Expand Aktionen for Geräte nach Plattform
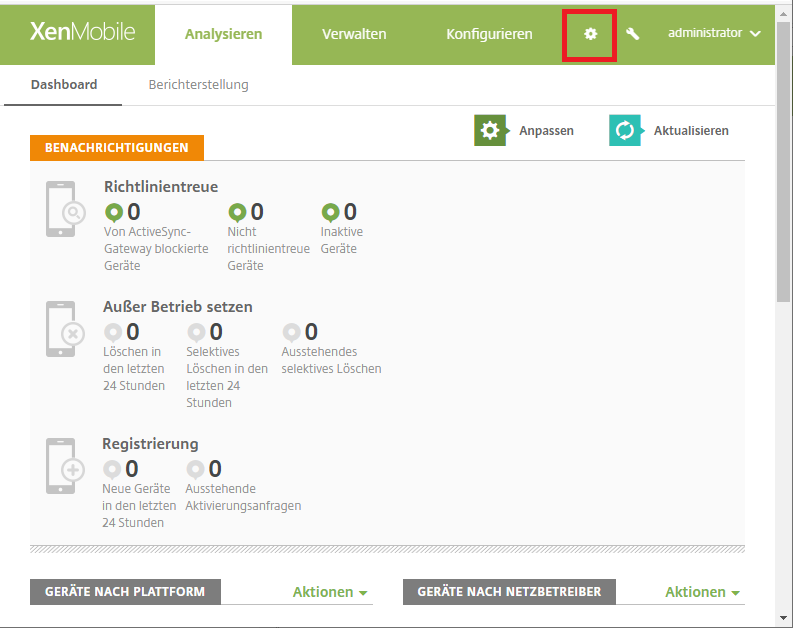The width and height of the screenshot is (793, 628). (x=329, y=592)
